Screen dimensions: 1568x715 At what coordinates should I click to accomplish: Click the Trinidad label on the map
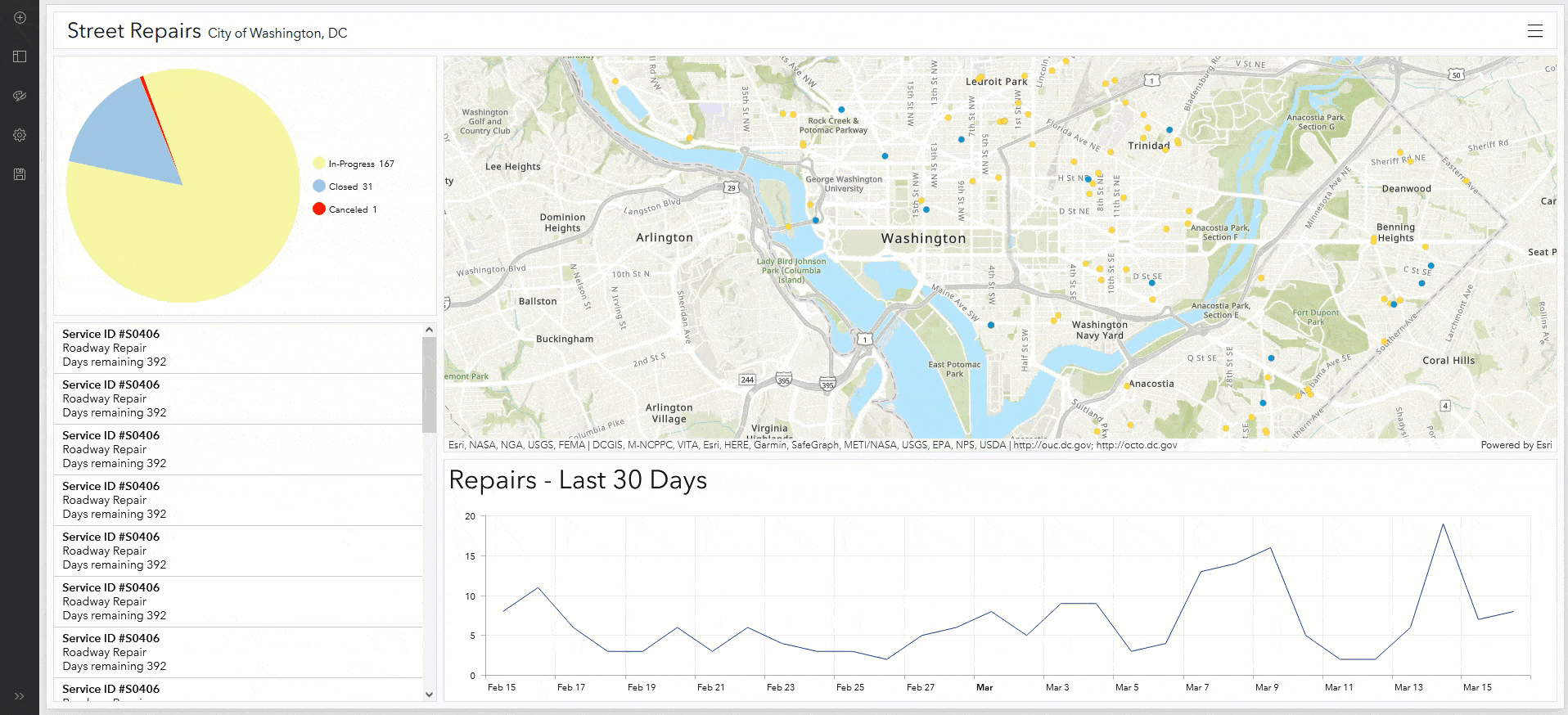tap(1149, 146)
